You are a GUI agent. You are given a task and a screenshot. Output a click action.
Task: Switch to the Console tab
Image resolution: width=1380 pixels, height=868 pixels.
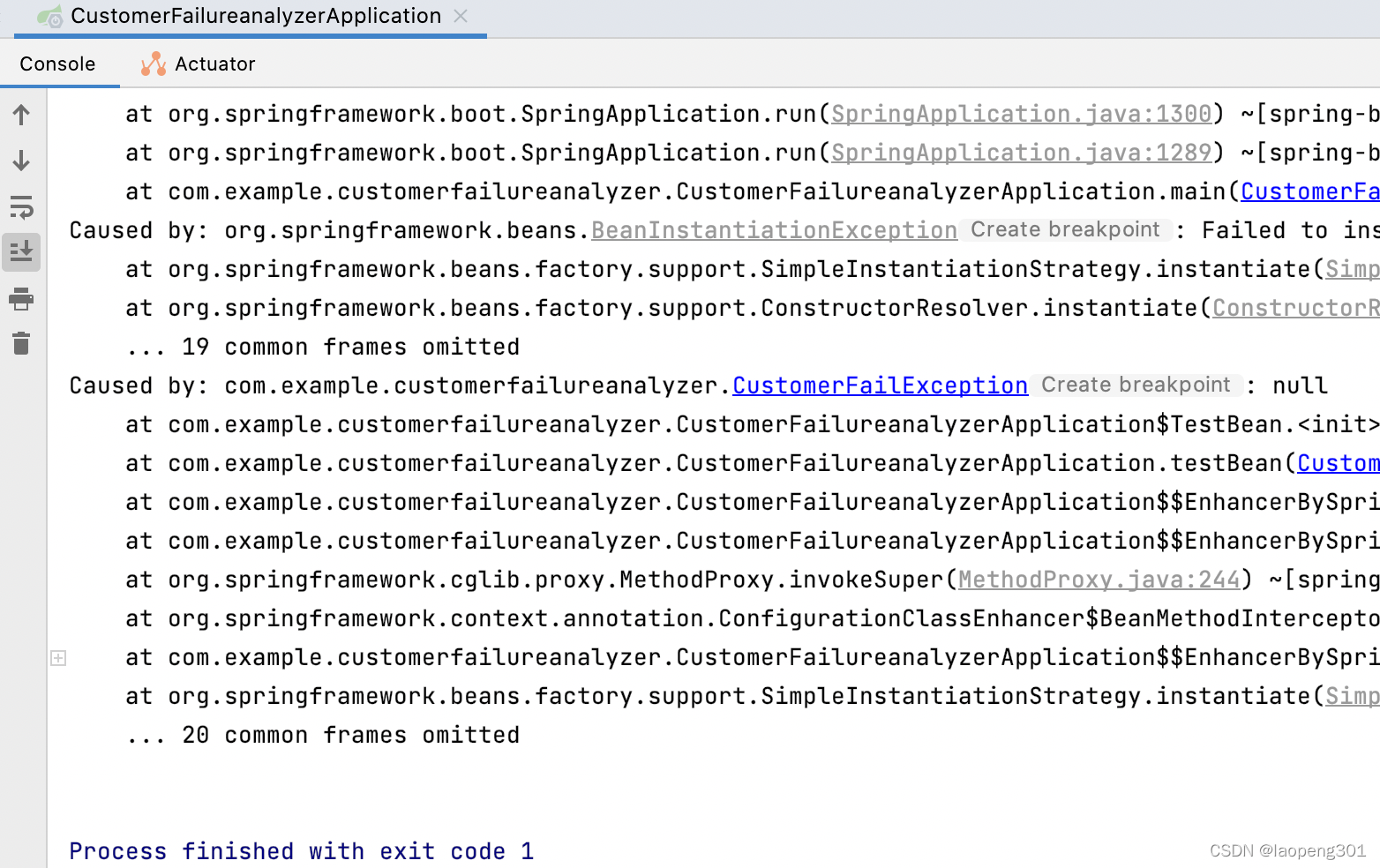[x=57, y=64]
